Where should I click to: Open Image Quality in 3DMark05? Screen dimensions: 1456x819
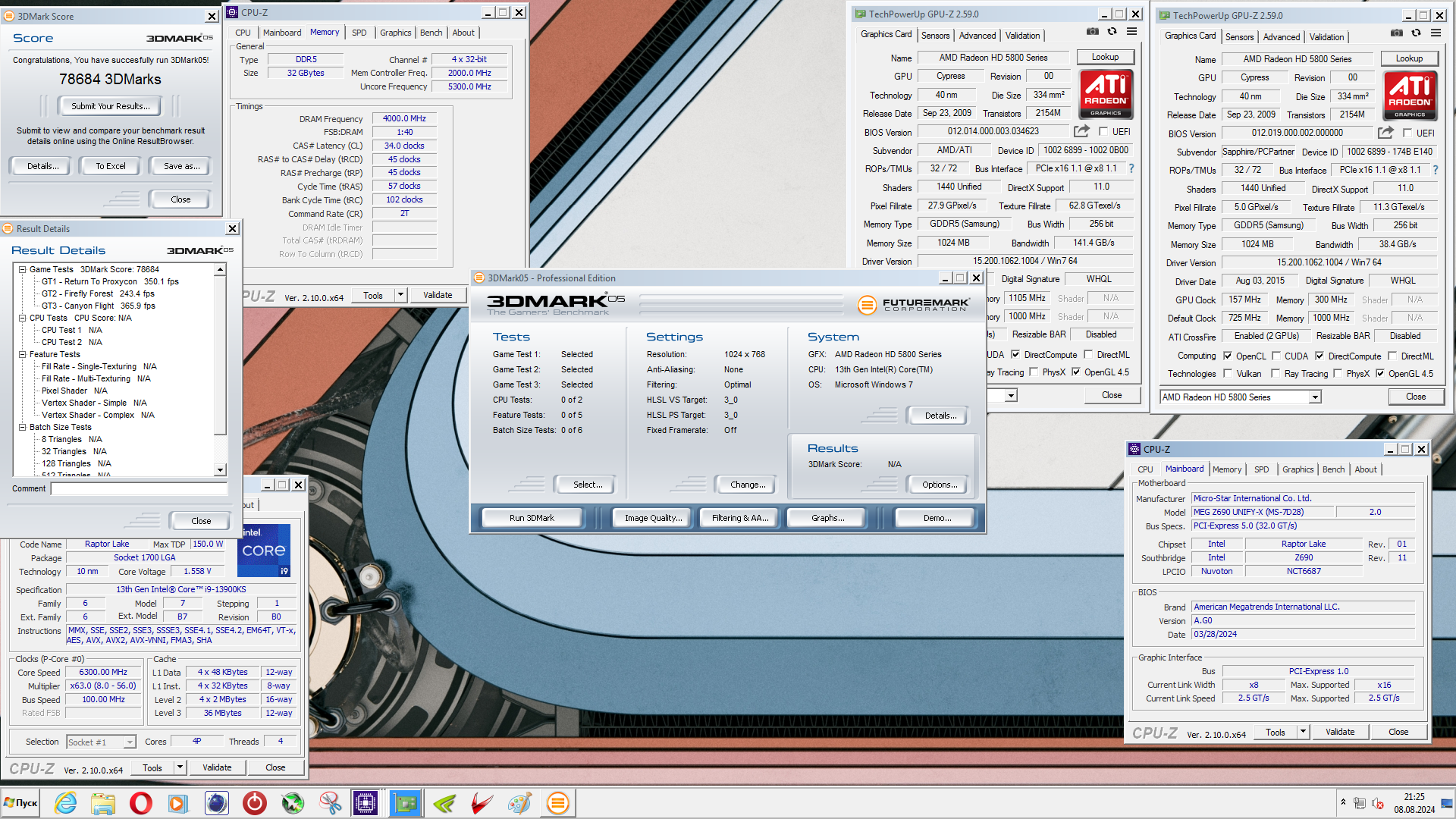tap(653, 518)
